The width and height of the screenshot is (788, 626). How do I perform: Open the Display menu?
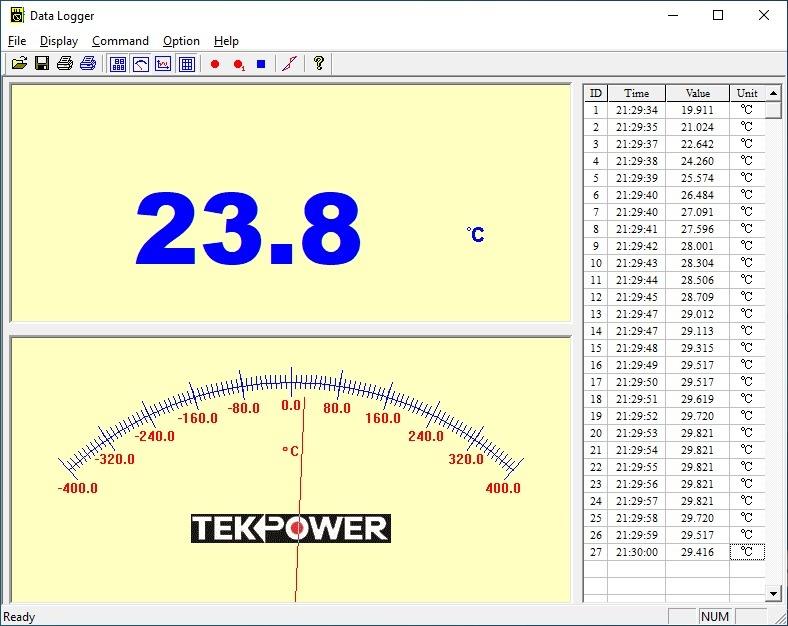[59, 41]
